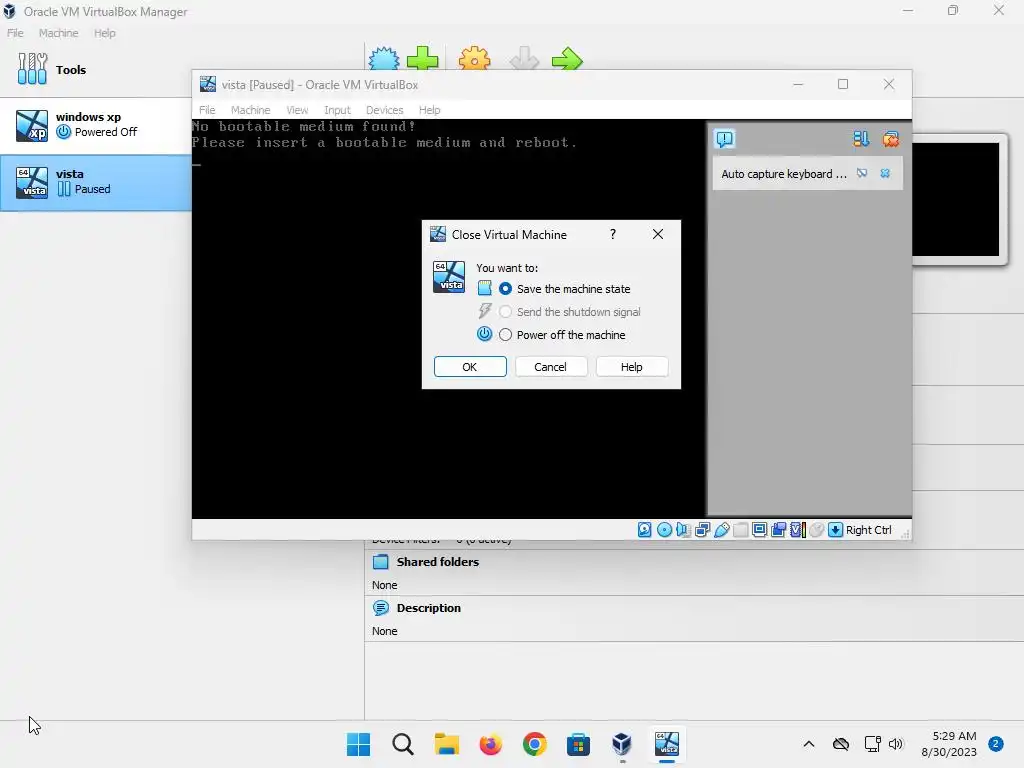Show hidden system tray icons
1024x768 pixels.
(808, 744)
